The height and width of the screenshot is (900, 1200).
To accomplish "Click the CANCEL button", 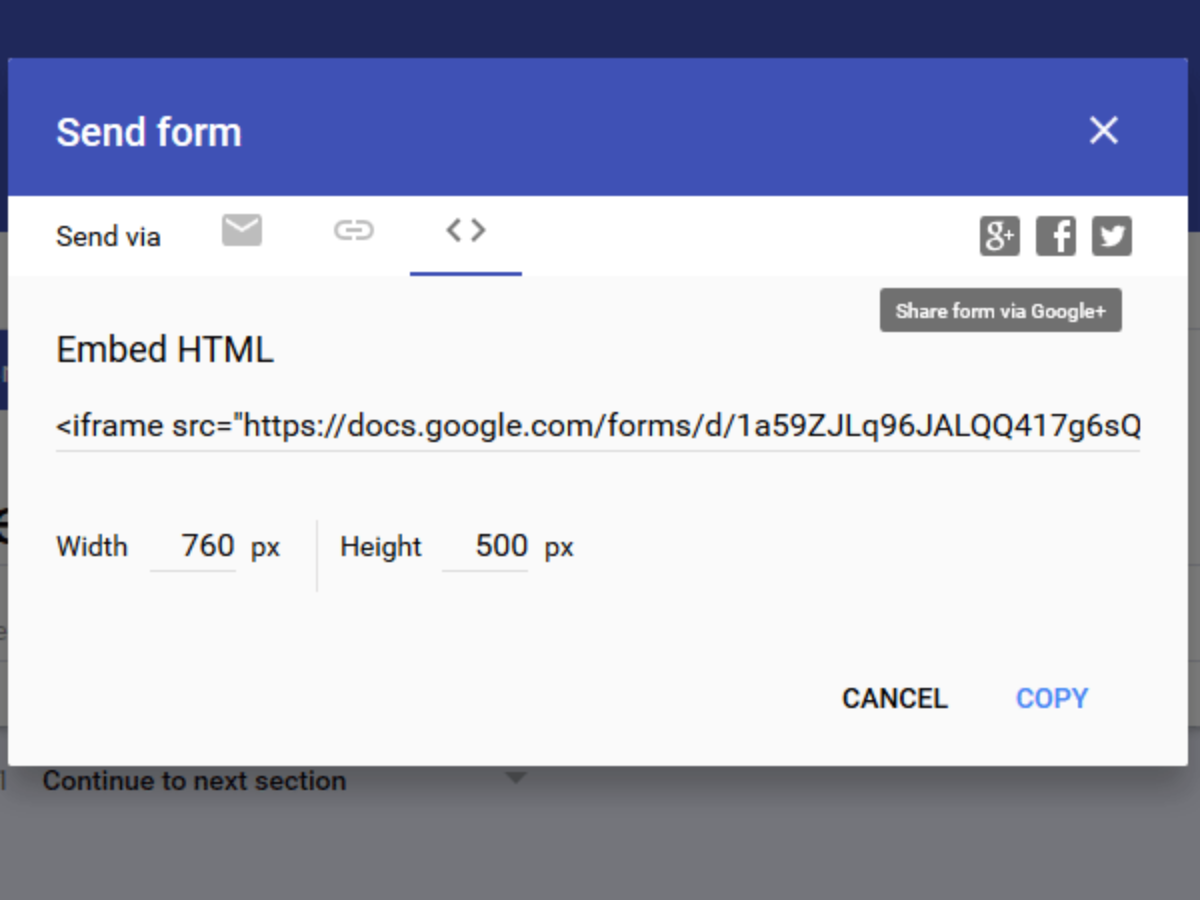I will pyautogui.click(x=895, y=698).
